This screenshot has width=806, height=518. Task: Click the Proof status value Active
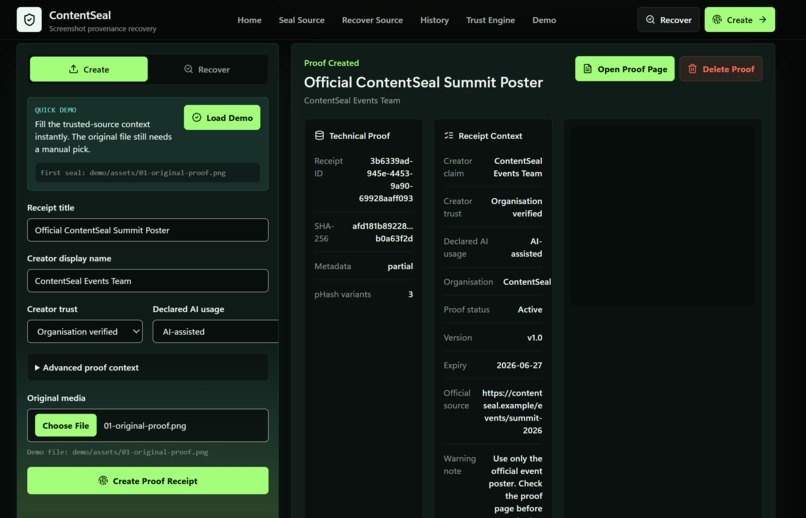point(530,309)
